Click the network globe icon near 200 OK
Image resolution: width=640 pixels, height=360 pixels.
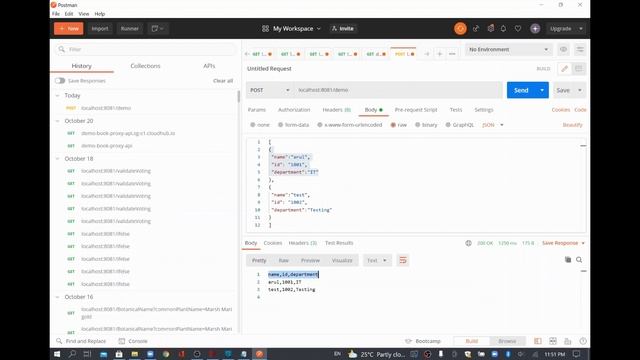click(x=469, y=243)
